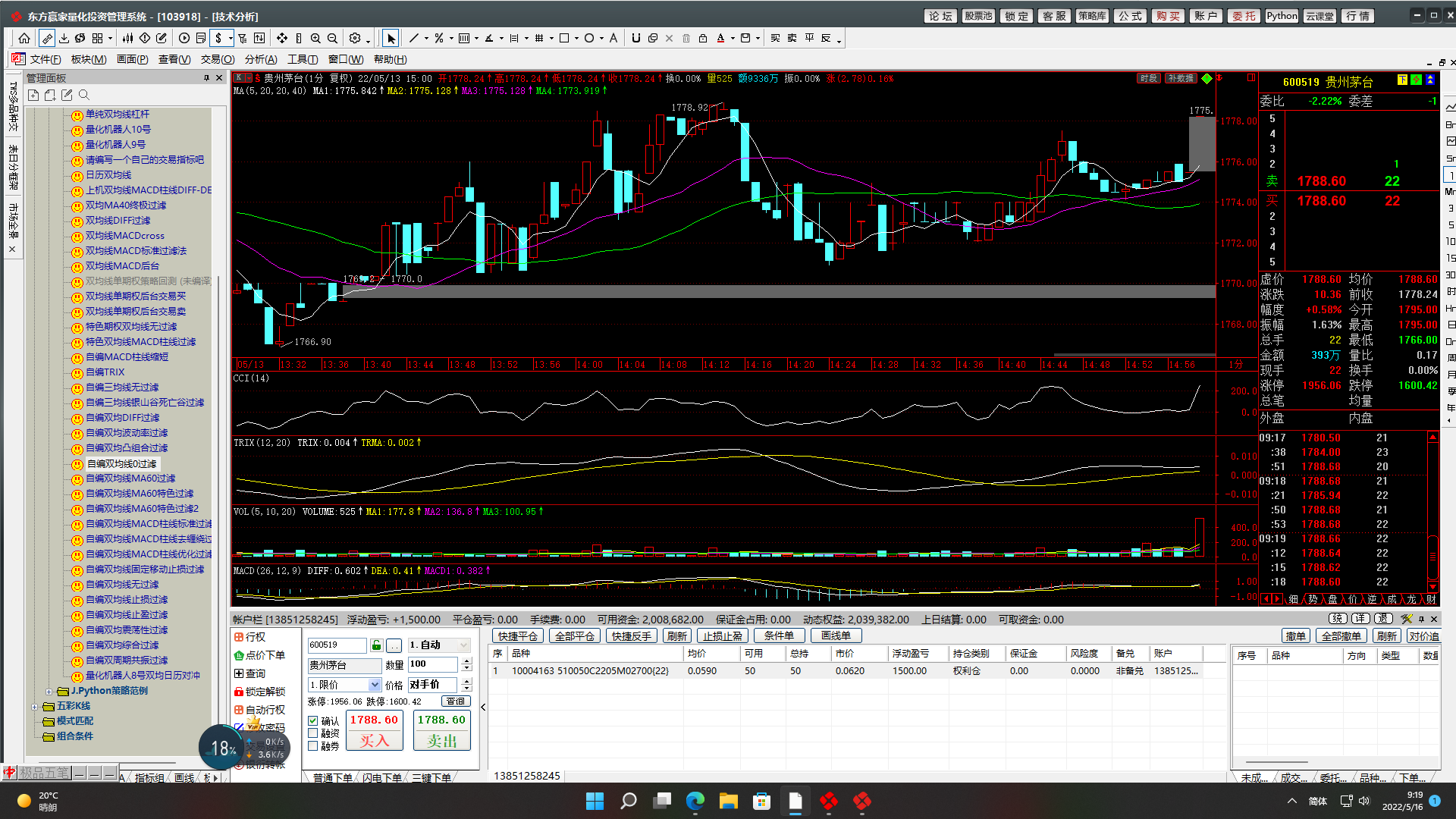The height and width of the screenshot is (819, 1456).
Task: Open the 1.限价 order type dropdown
Action: (x=375, y=685)
